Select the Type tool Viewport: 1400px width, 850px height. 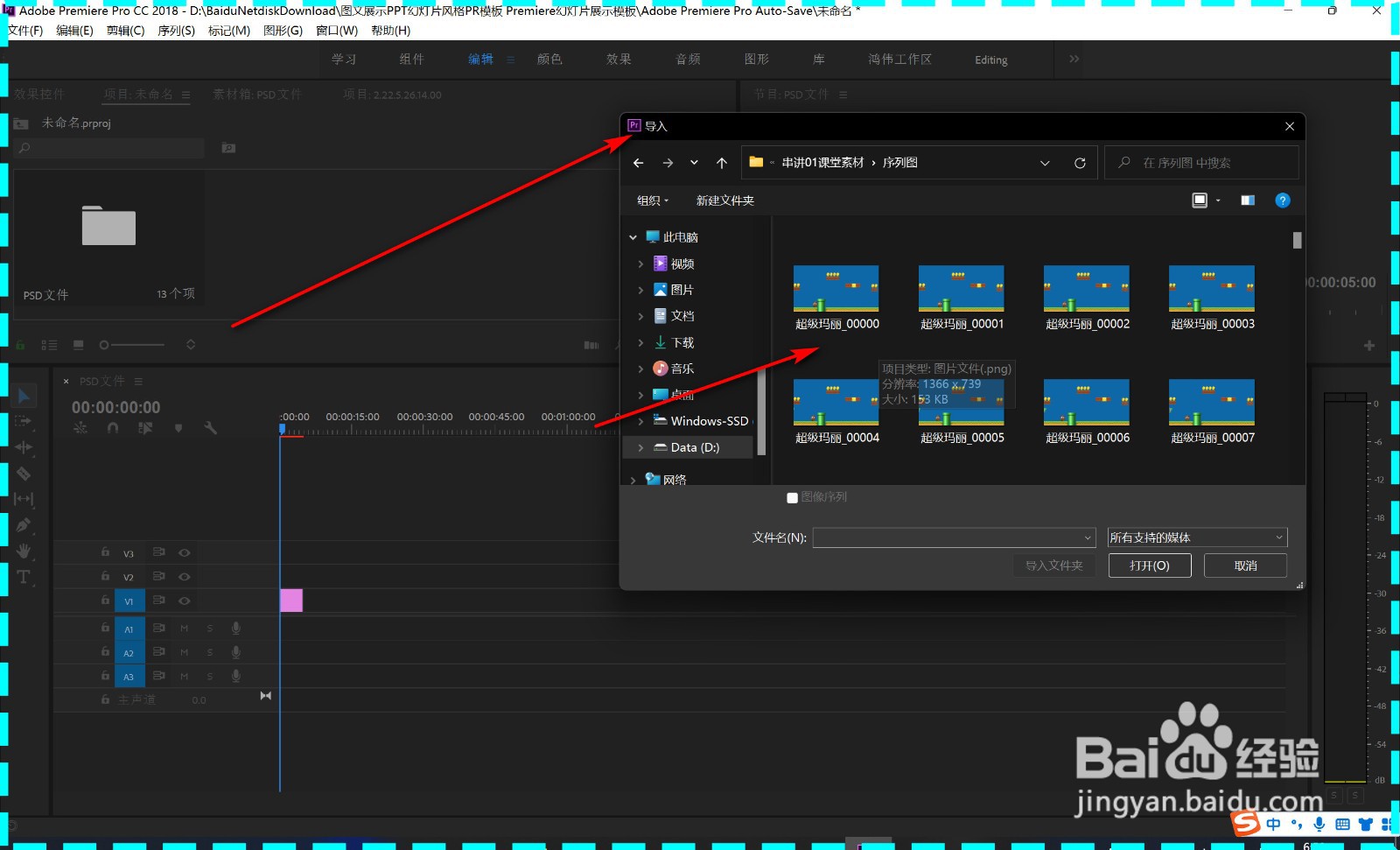24,577
